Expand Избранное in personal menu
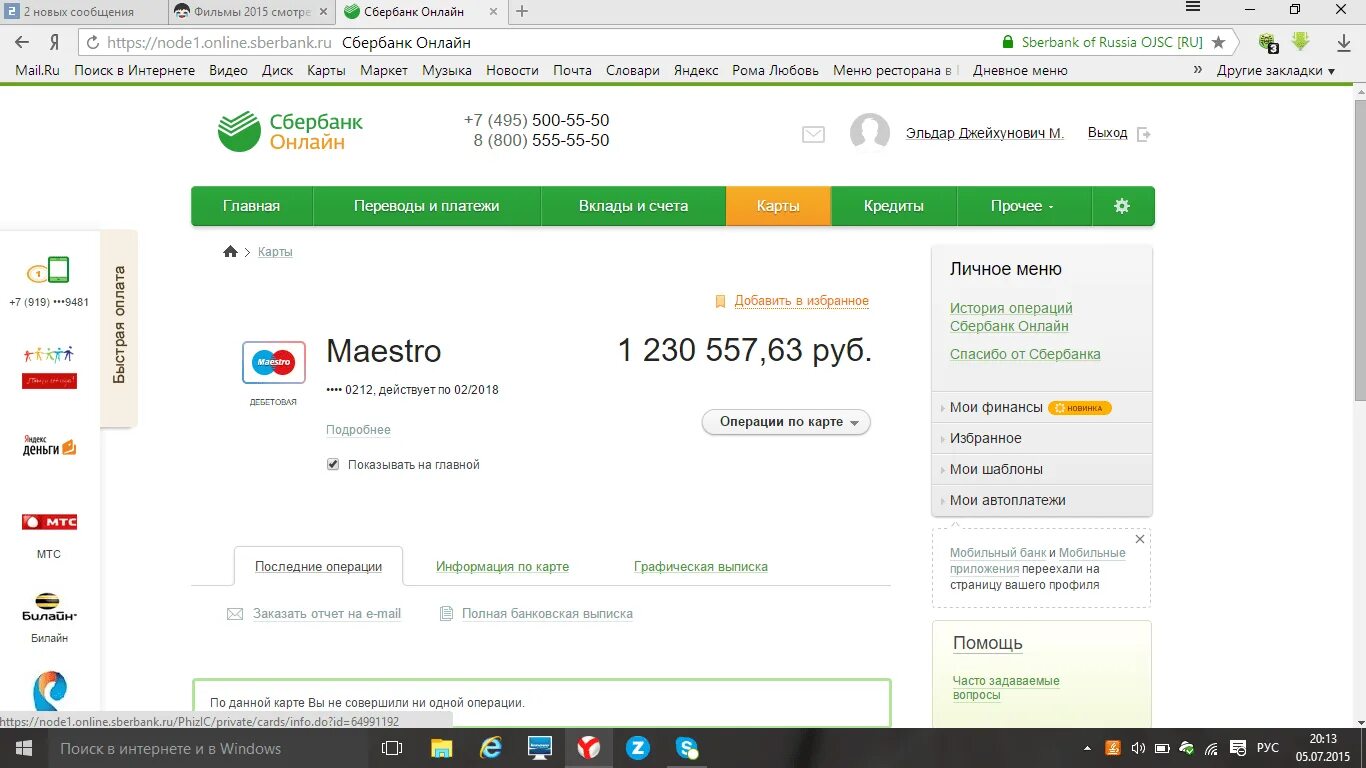The image size is (1366, 768). [1041, 438]
